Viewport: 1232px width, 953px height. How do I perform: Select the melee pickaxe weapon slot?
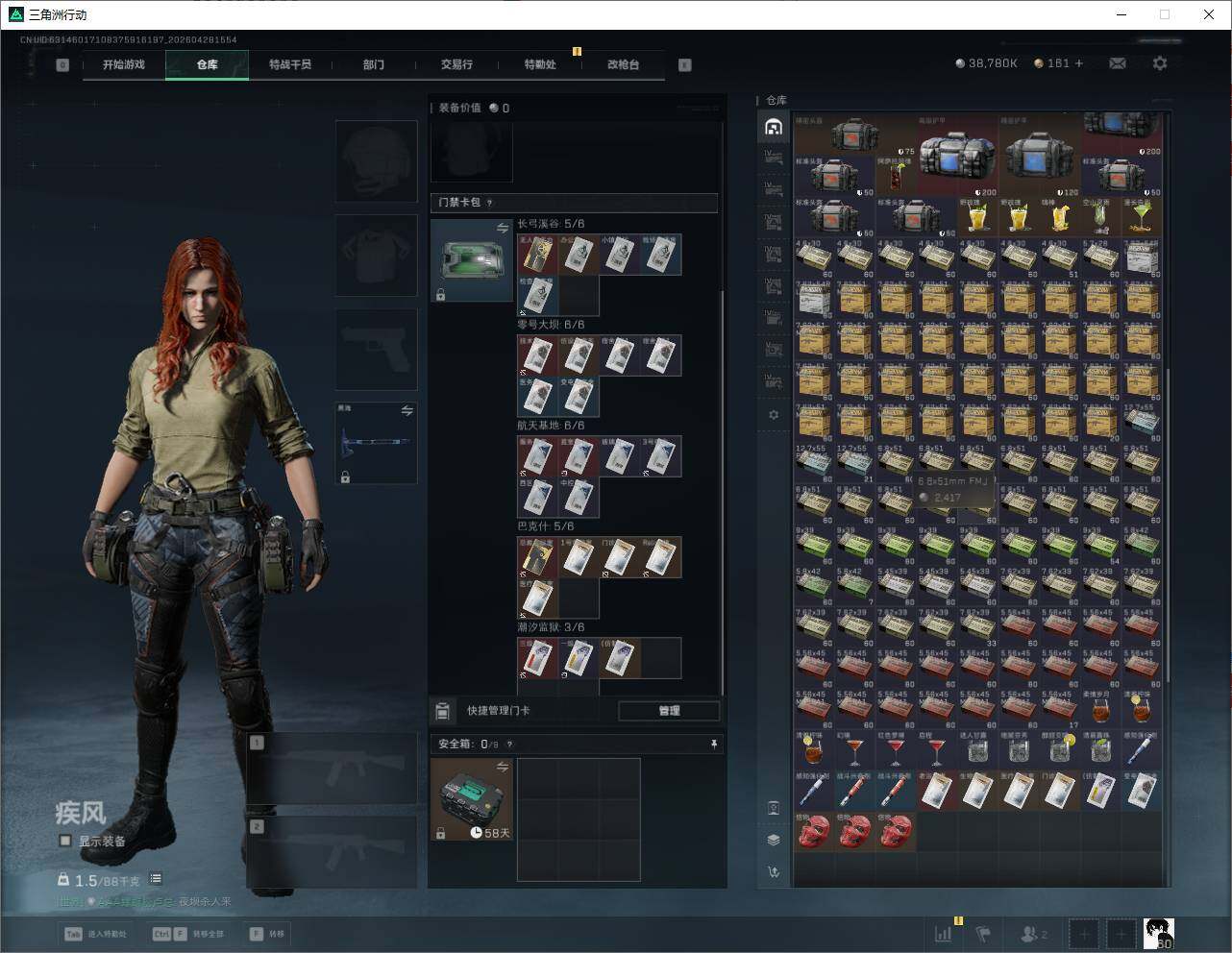click(x=376, y=443)
